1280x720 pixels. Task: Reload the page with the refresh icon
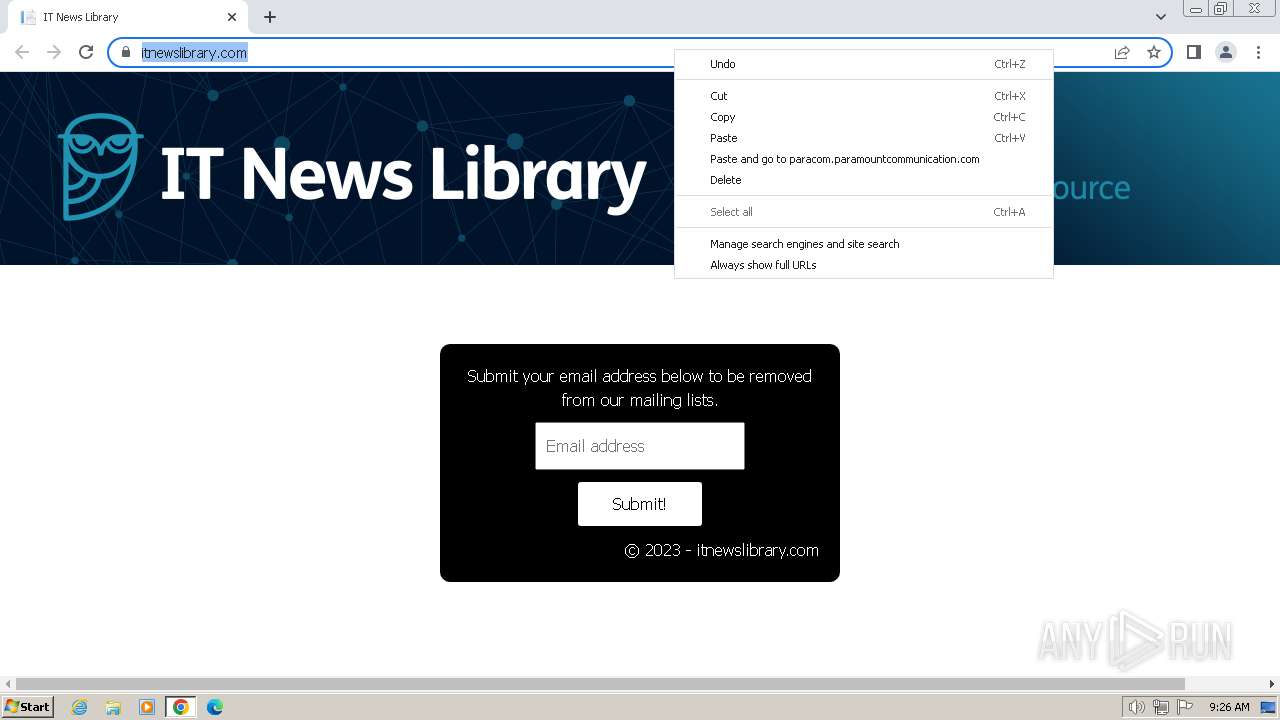coord(86,52)
